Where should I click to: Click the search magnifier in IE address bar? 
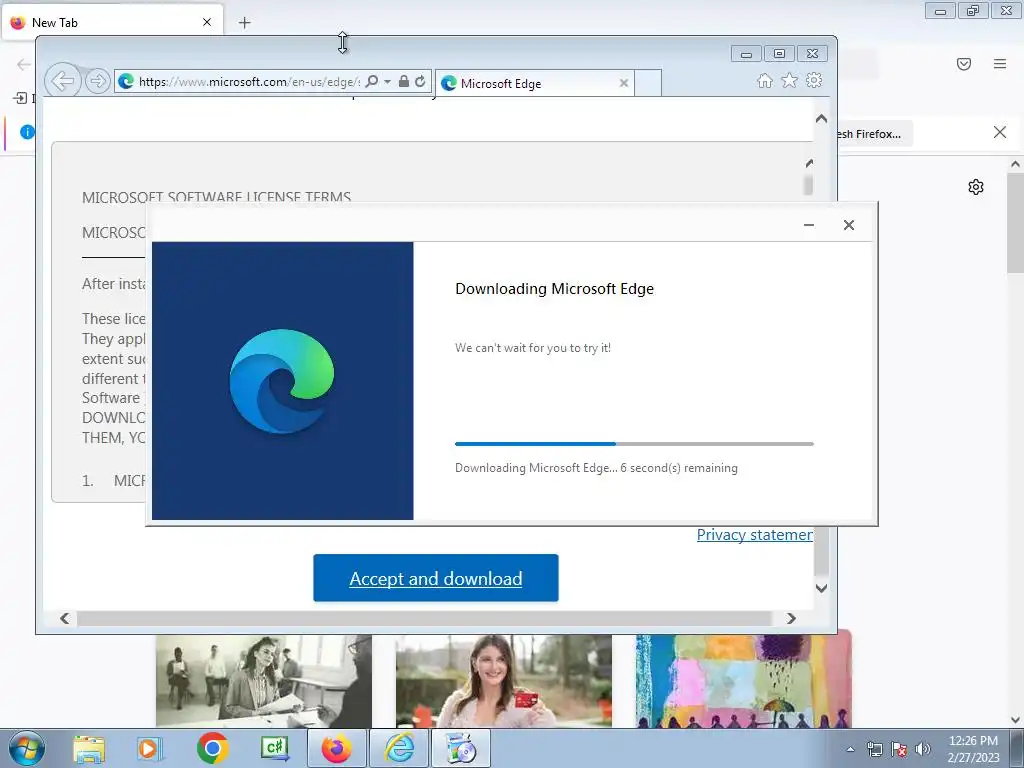372,81
